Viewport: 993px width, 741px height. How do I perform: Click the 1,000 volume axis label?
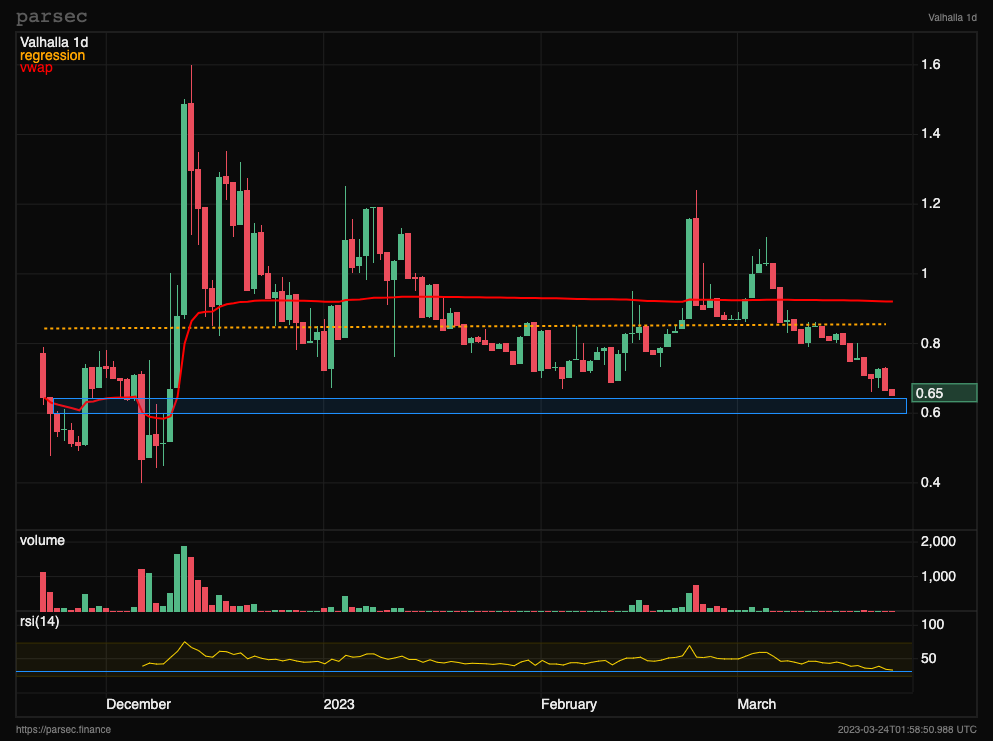[938, 576]
